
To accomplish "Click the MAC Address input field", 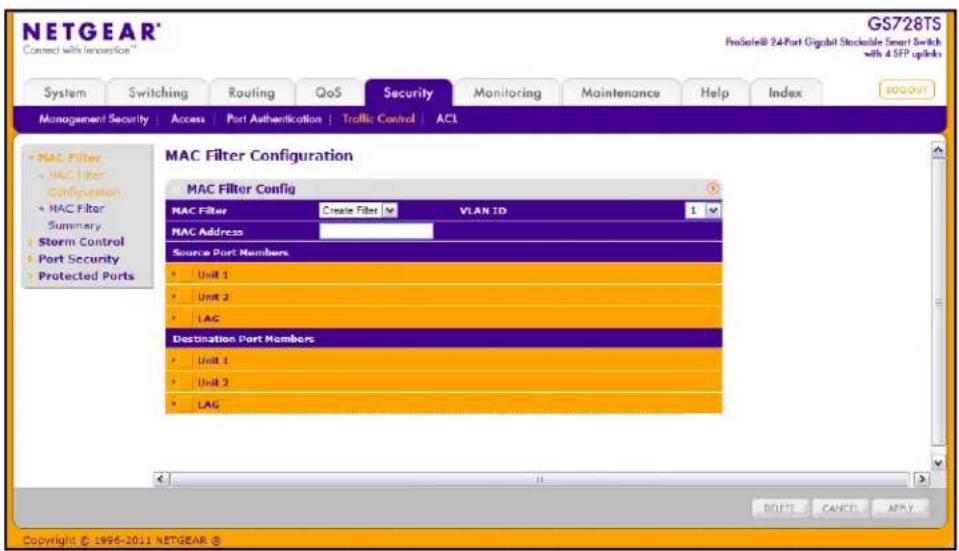I will point(376,231).
